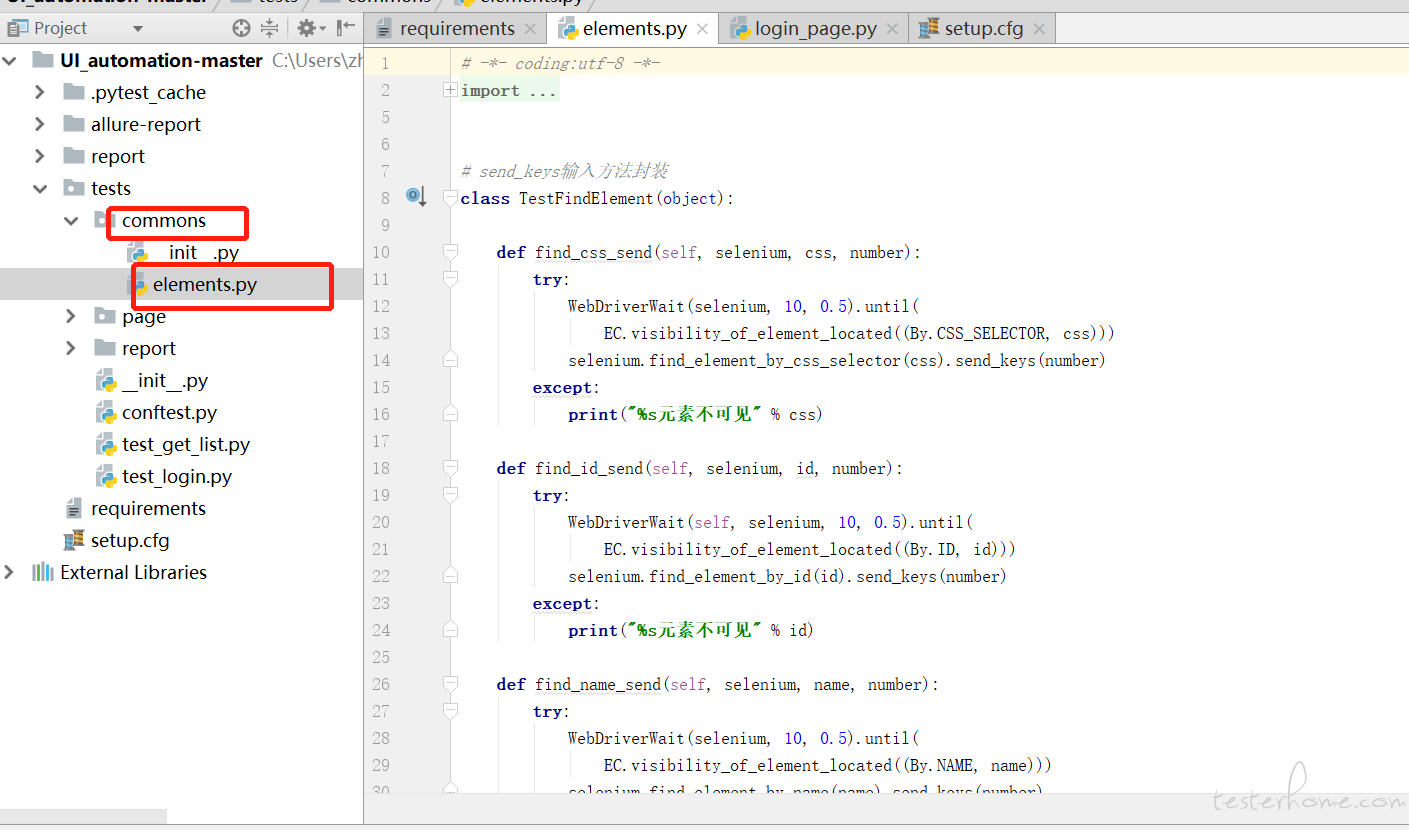Click find_css_send function name
1409x830 pixels.
(594, 252)
